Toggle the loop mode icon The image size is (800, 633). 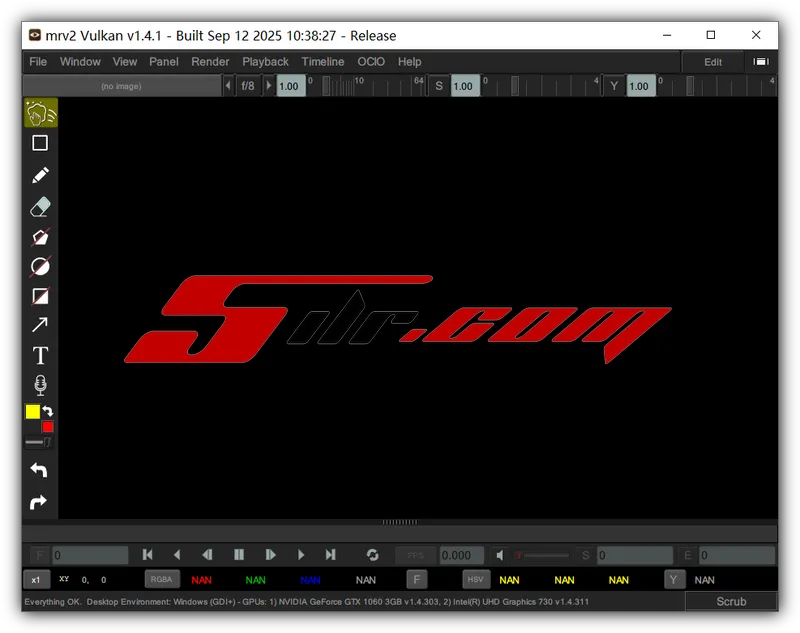[372, 555]
